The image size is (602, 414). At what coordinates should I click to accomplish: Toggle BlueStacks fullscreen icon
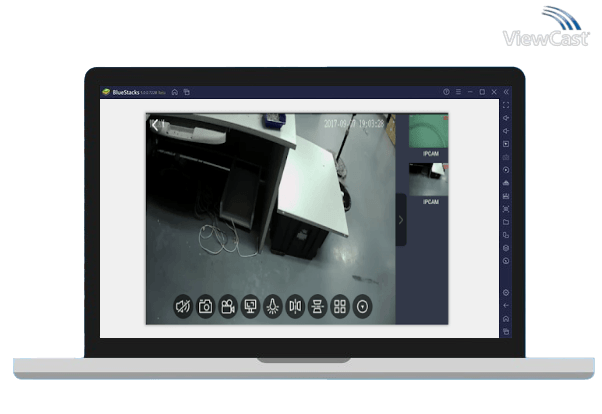[x=506, y=105]
